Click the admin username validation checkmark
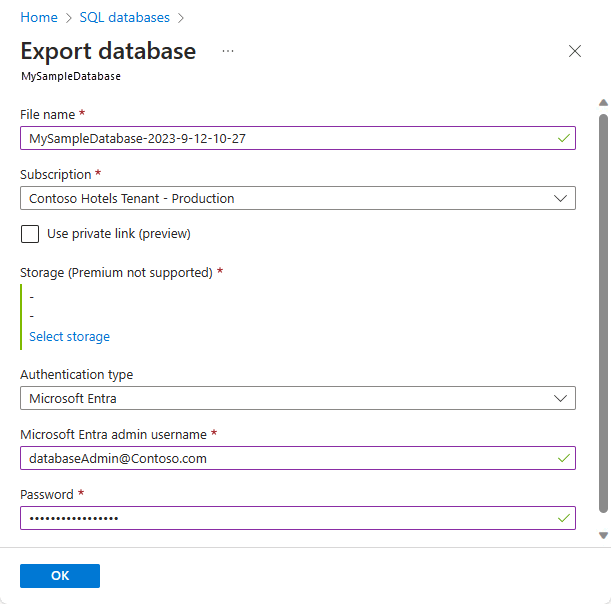611x604 pixels. pyautogui.click(x=564, y=458)
